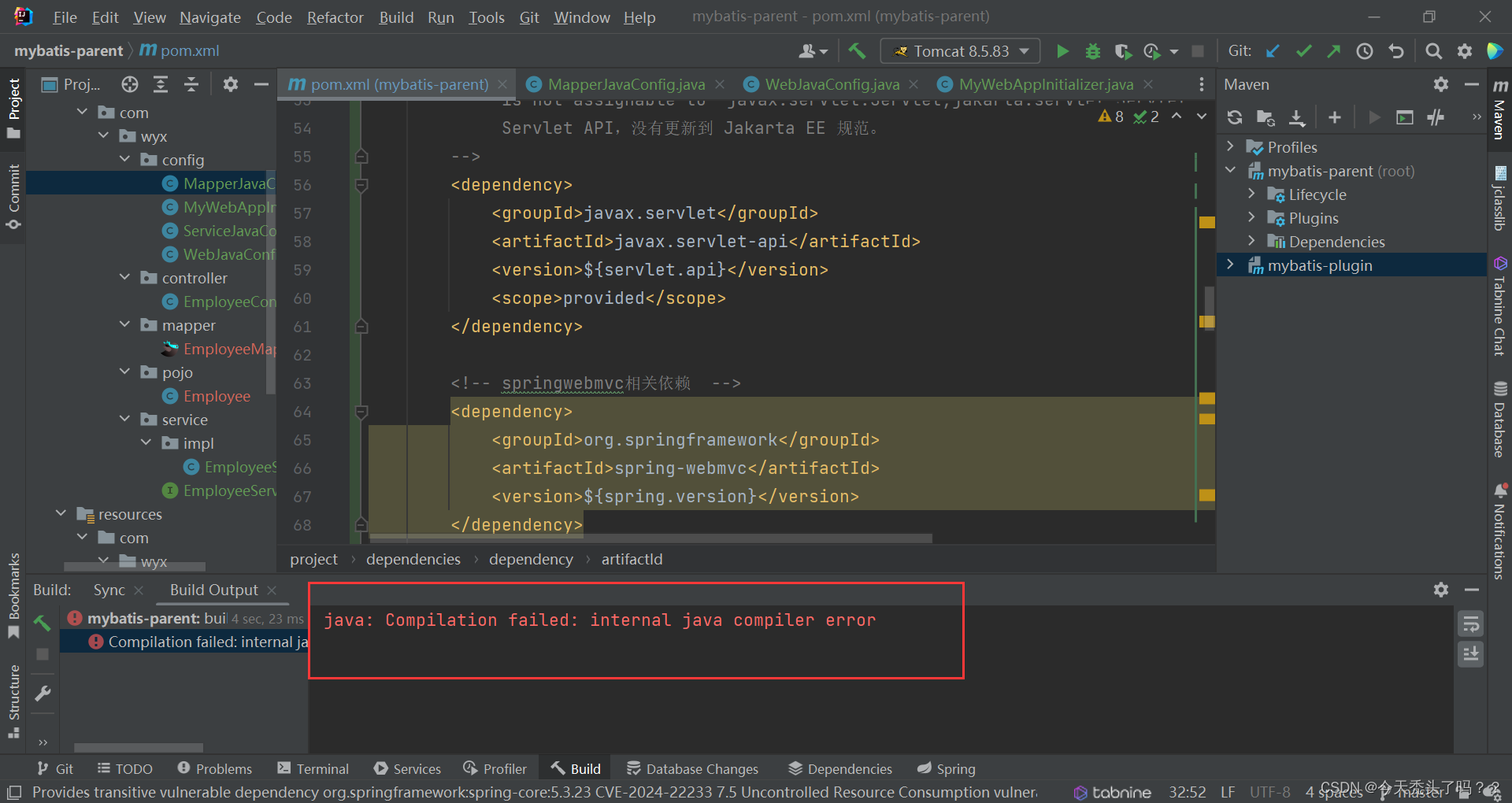1512x803 pixels.
Task: Run the Tomcat 8.5.83 configuration
Action: click(x=1062, y=50)
